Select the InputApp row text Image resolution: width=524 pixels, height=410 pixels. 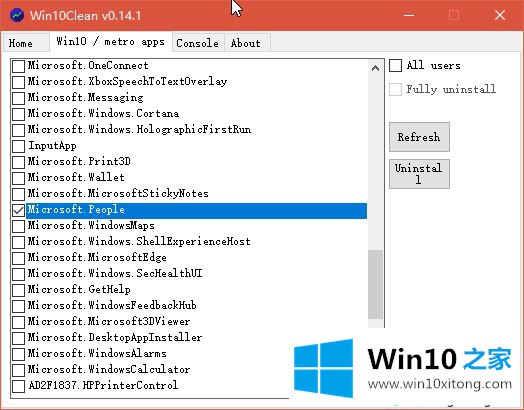[52, 146]
